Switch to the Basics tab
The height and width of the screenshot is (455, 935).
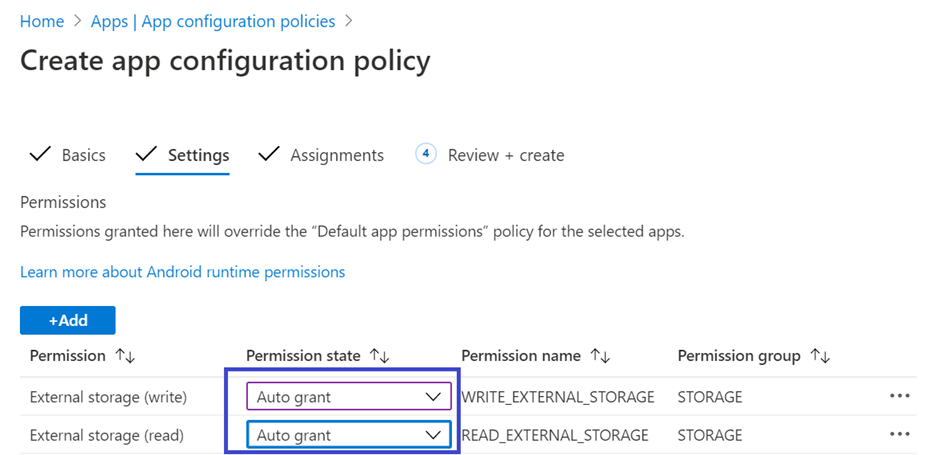pyautogui.click(x=83, y=155)
